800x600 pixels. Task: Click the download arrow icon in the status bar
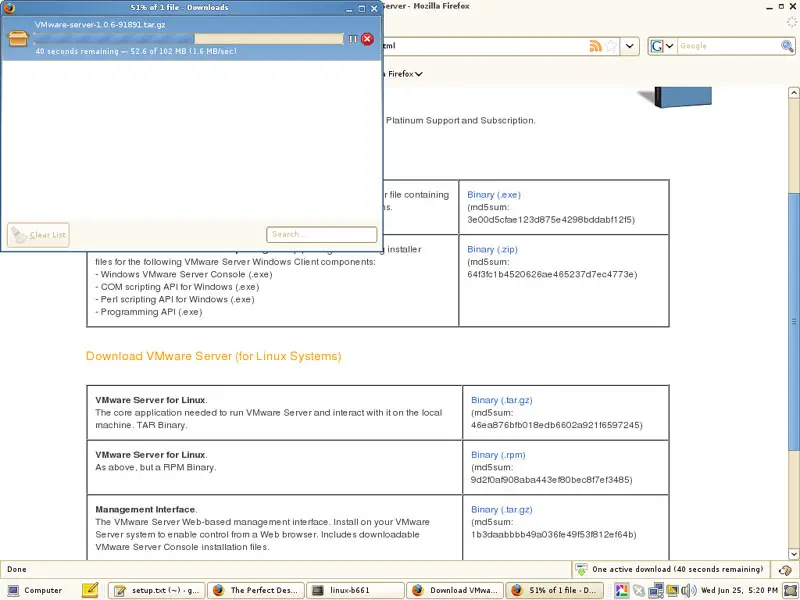(581, 569)
